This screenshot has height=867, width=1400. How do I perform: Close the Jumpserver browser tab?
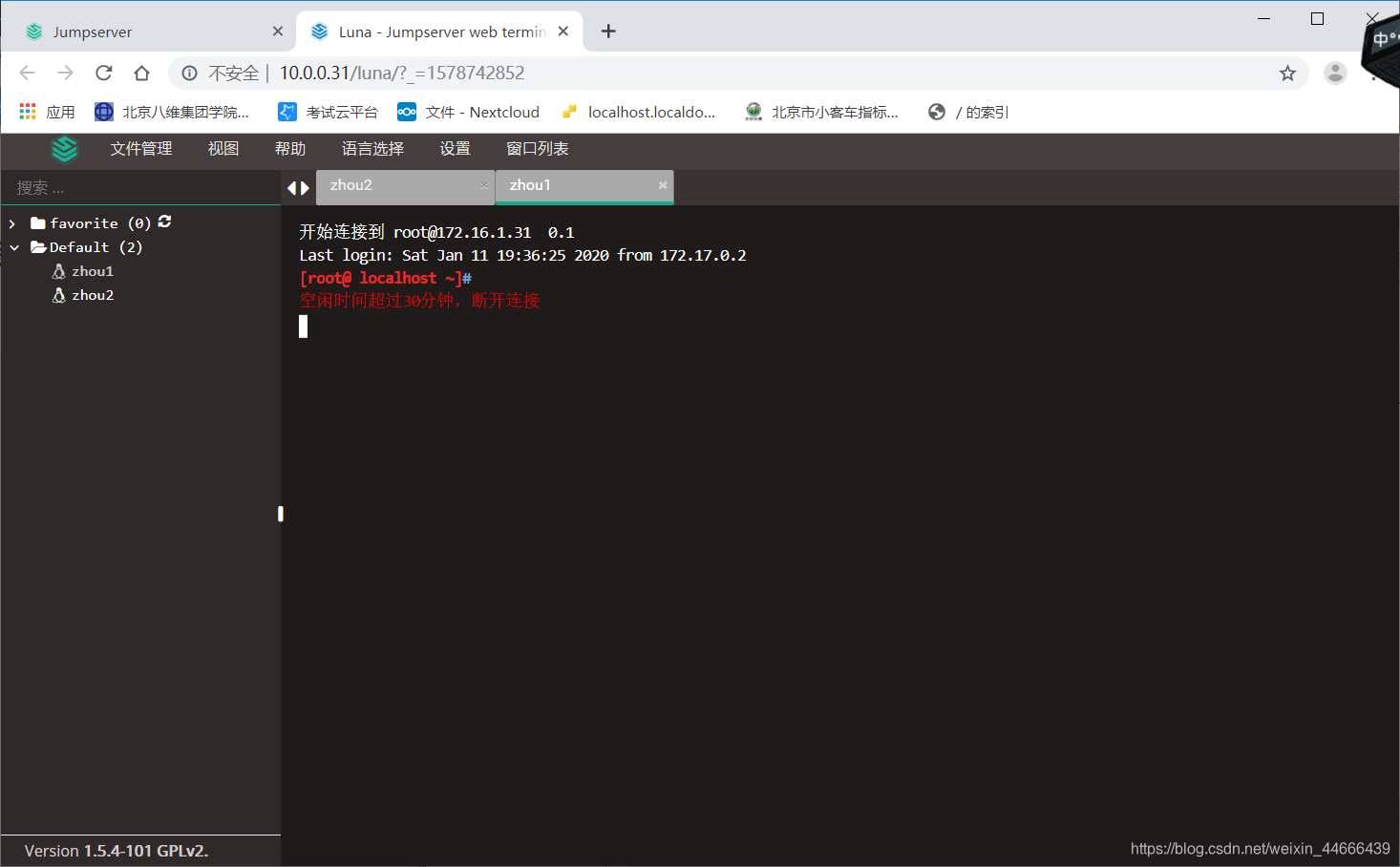(x=278, y=32)
